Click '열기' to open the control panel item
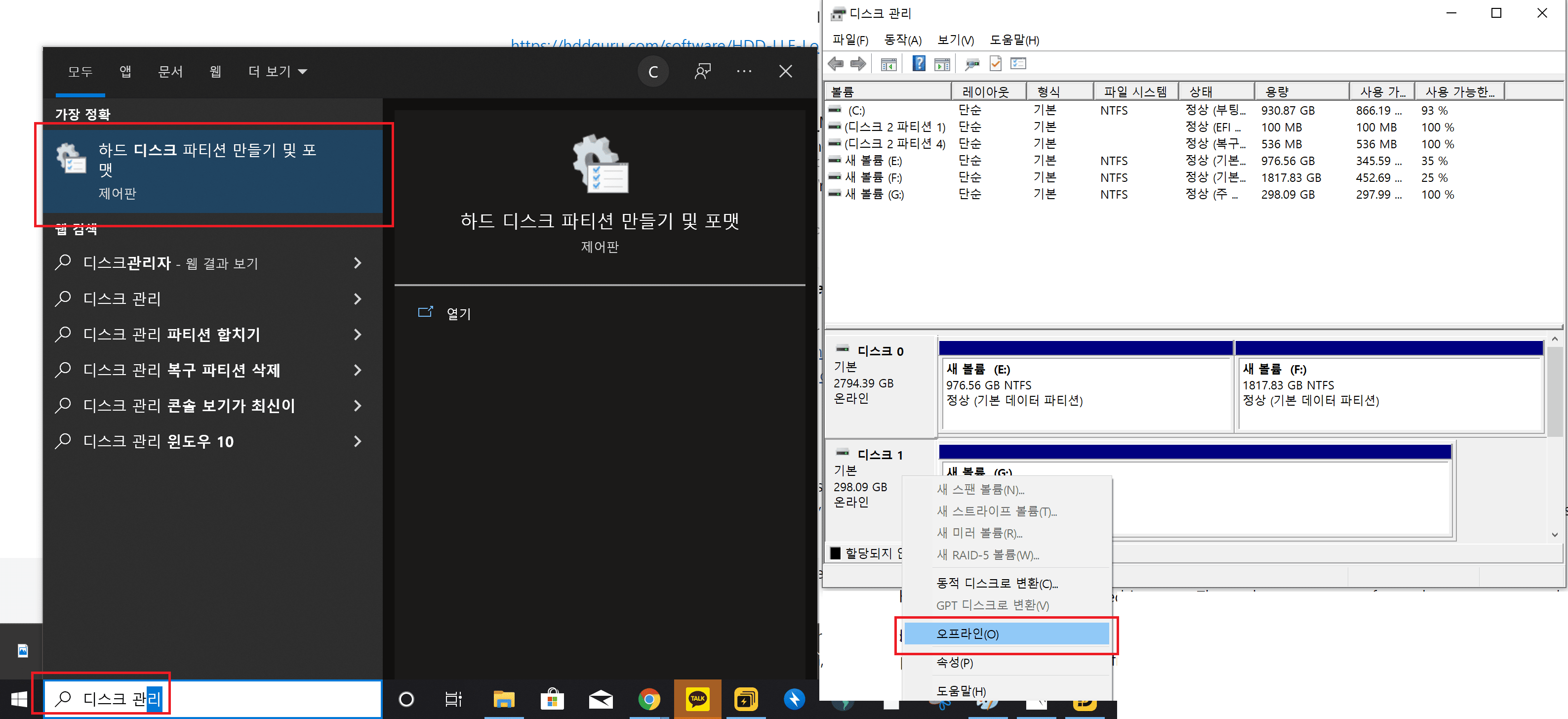 [x=458, y=313]
